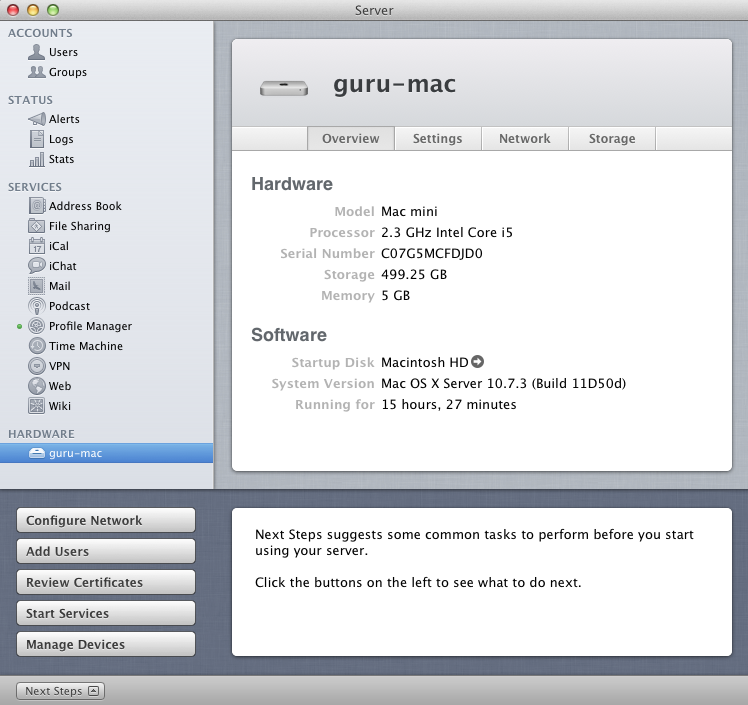748x705 pixels.
Task: Click the ACCOUNTS section header
Action: (40, 33)
